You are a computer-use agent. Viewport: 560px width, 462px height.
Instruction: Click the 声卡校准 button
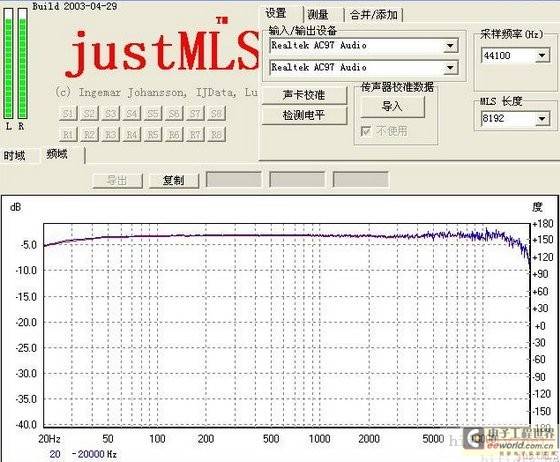tap(304, 95)
